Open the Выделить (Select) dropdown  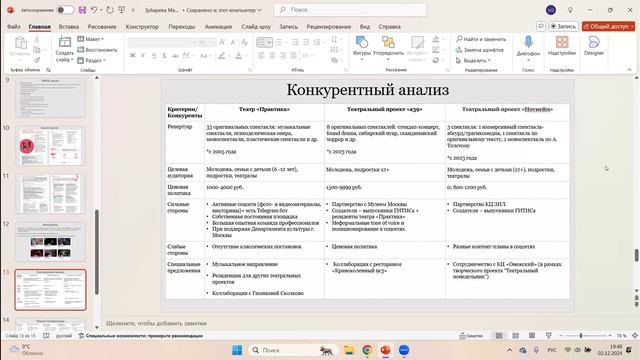point(473,60)
